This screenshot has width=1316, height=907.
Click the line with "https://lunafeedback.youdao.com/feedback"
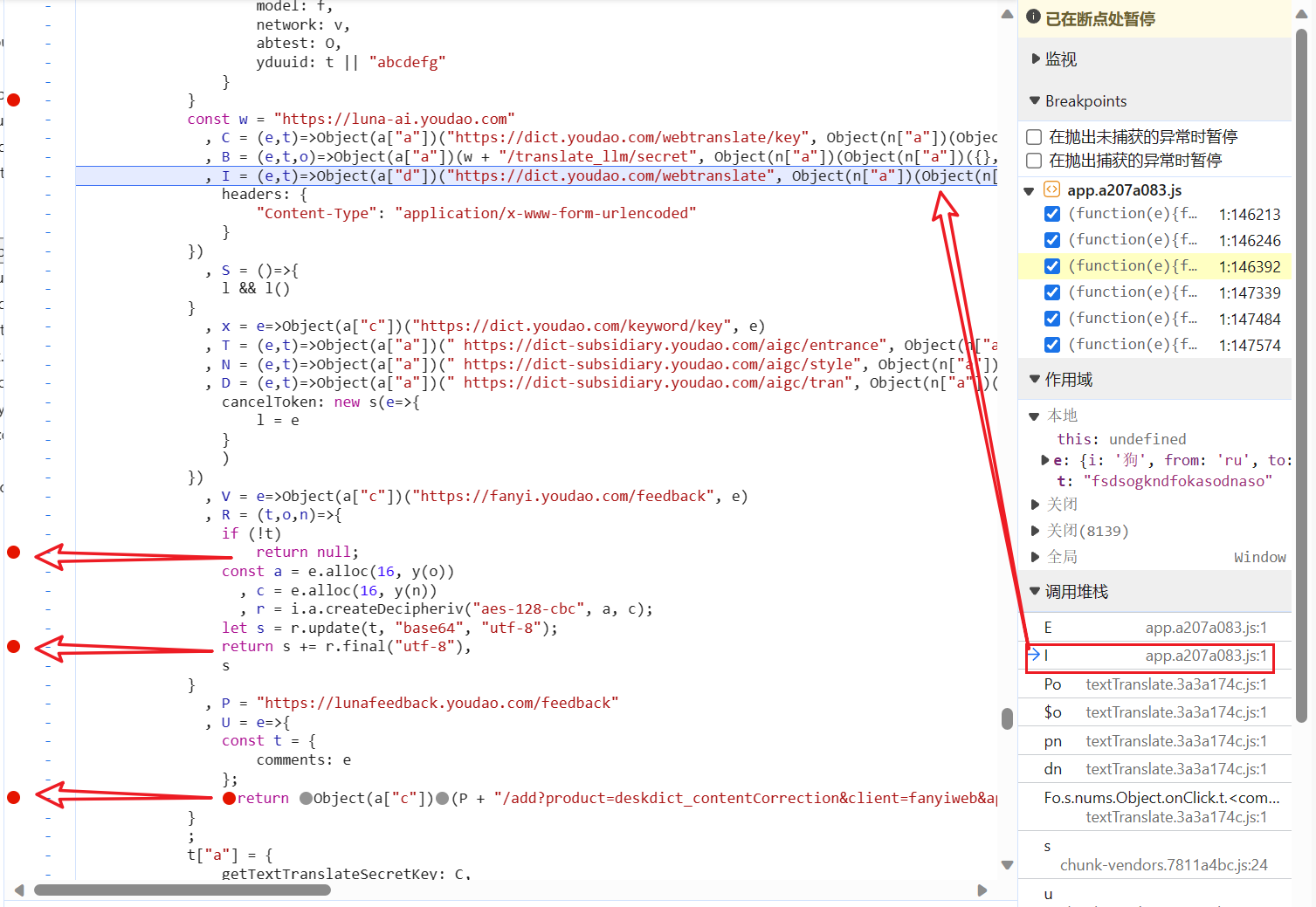pyautogui.click(x=411, y=703)
